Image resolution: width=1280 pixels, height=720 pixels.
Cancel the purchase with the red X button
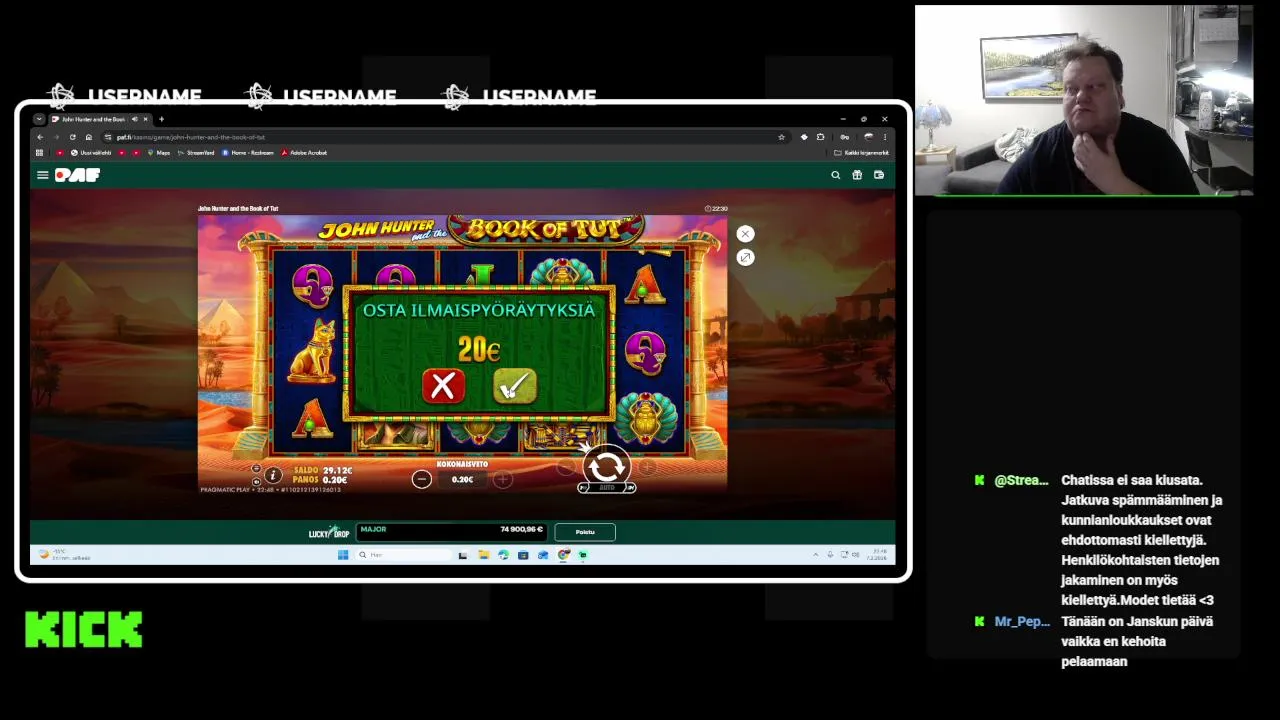click(443, 386)
